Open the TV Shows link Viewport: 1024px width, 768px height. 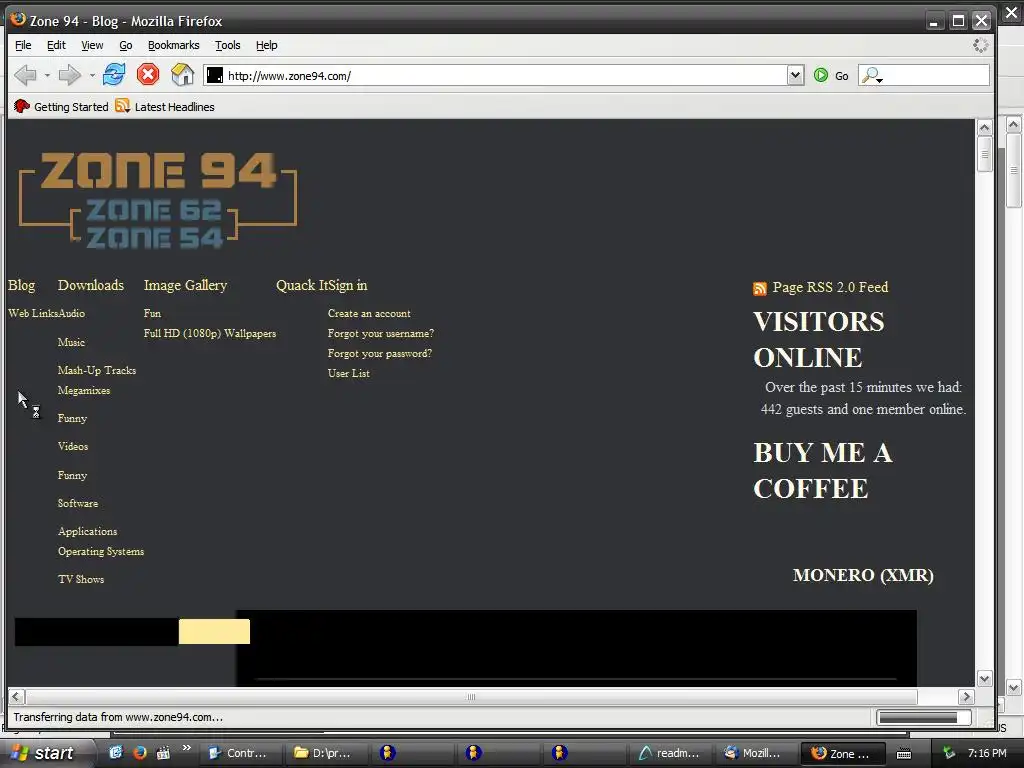click(81, 579)
